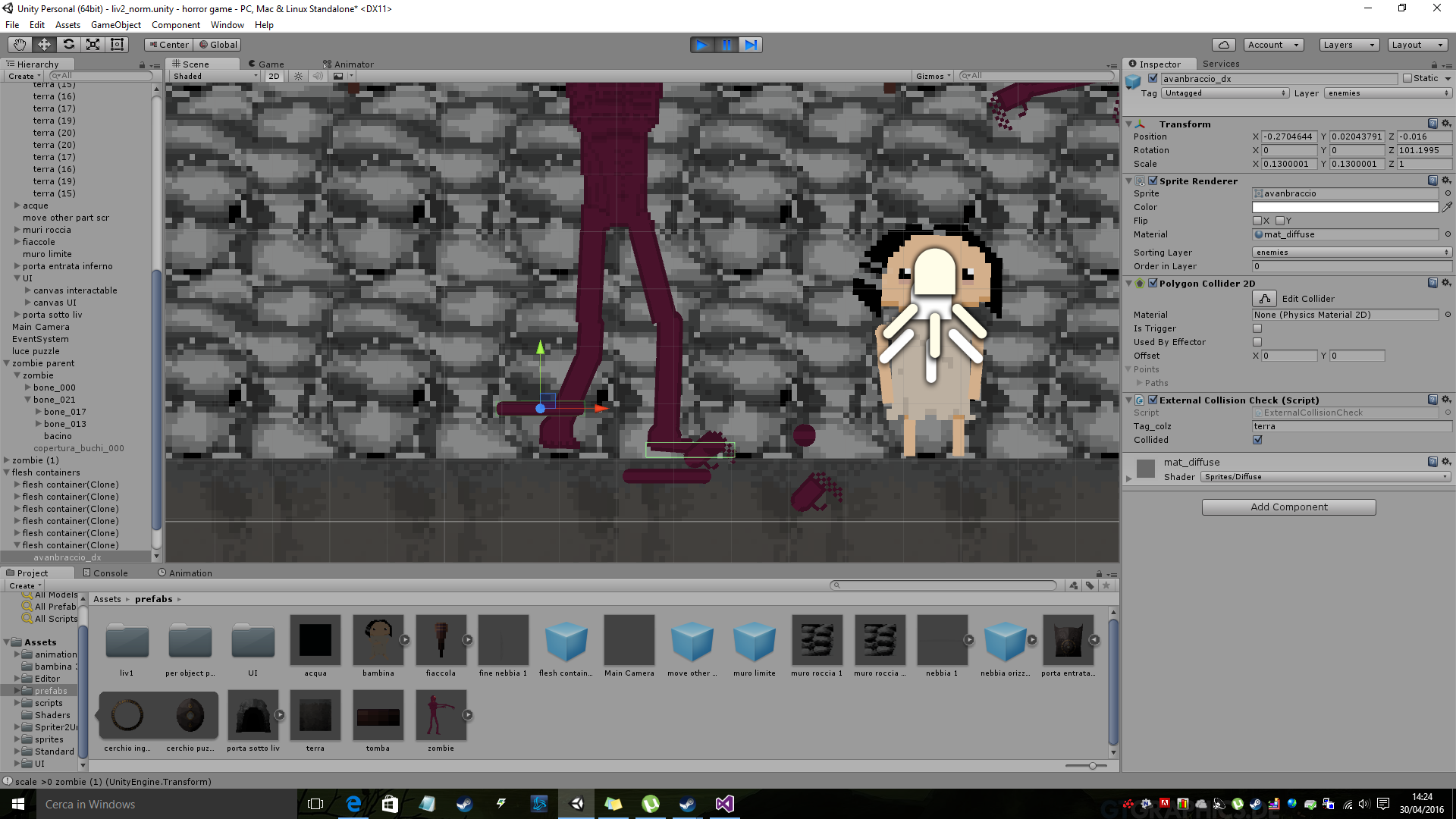The image size is (1456, 819).
Task: Uncheck the Collided checkbox
Action: tap(1257, 440)
